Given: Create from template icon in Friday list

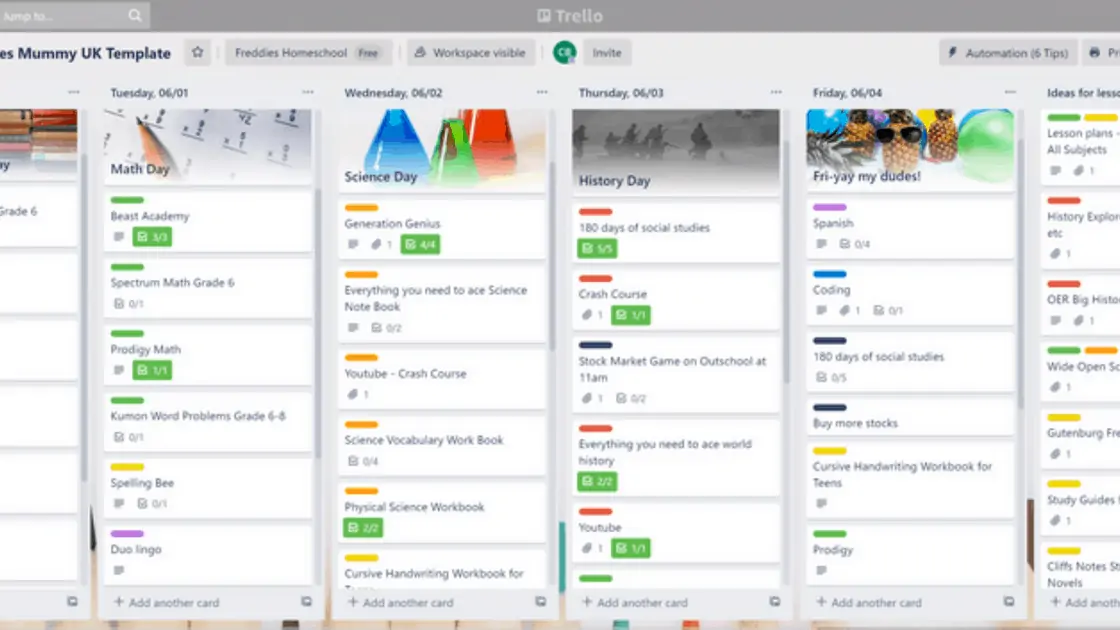Looking at the screenshot, I should pyautogui.click(x=1009, y=601).
